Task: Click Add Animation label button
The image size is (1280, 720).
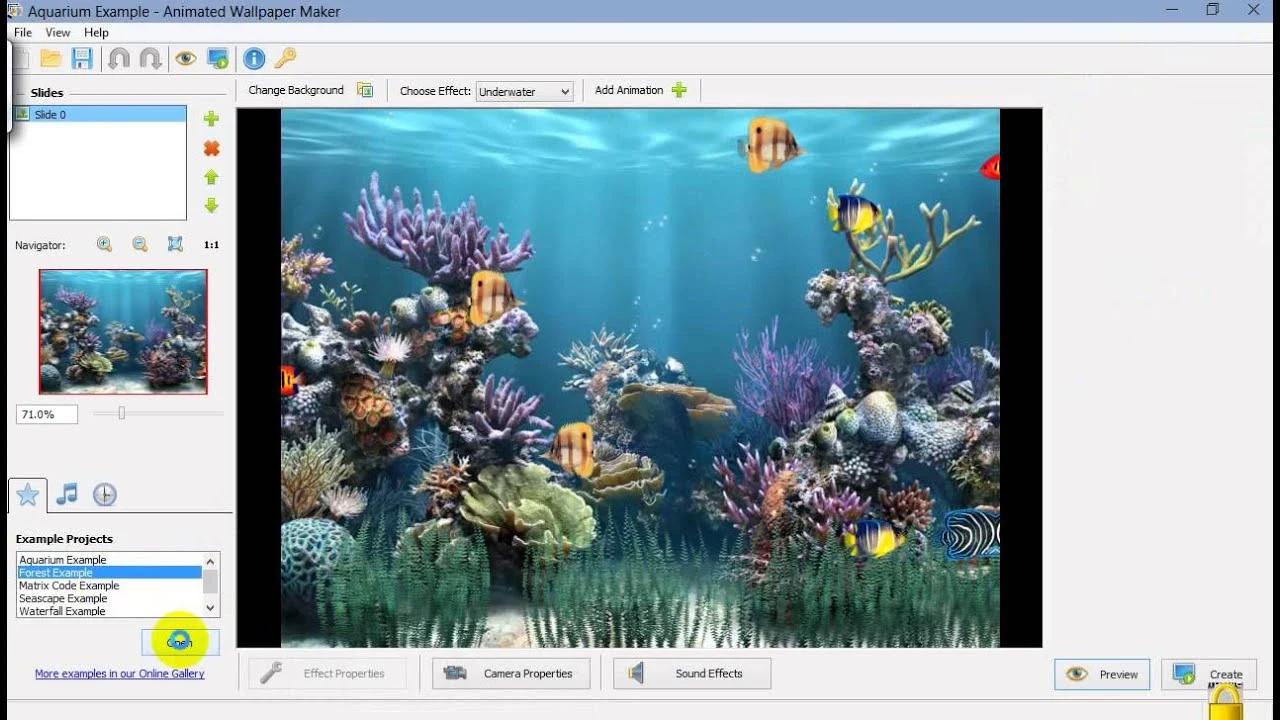Action: pyautogui.click(x=629, y=90)
